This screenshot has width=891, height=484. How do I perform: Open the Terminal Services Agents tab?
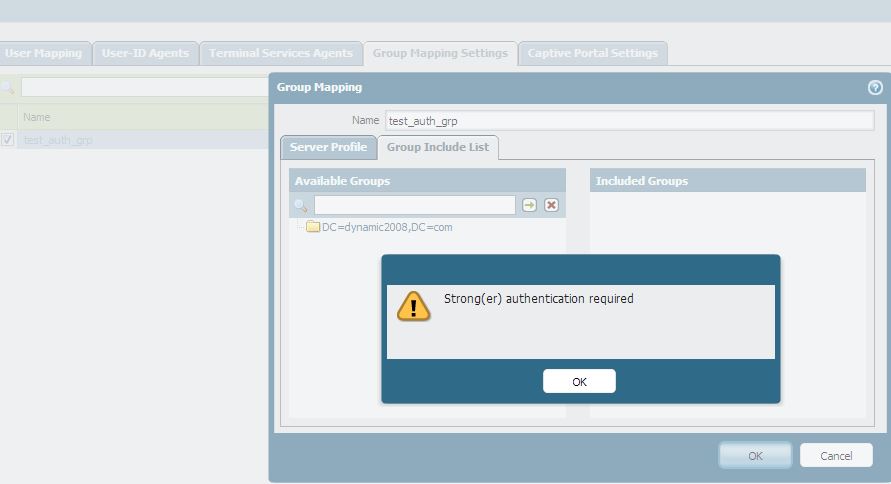tap(281, 53)
